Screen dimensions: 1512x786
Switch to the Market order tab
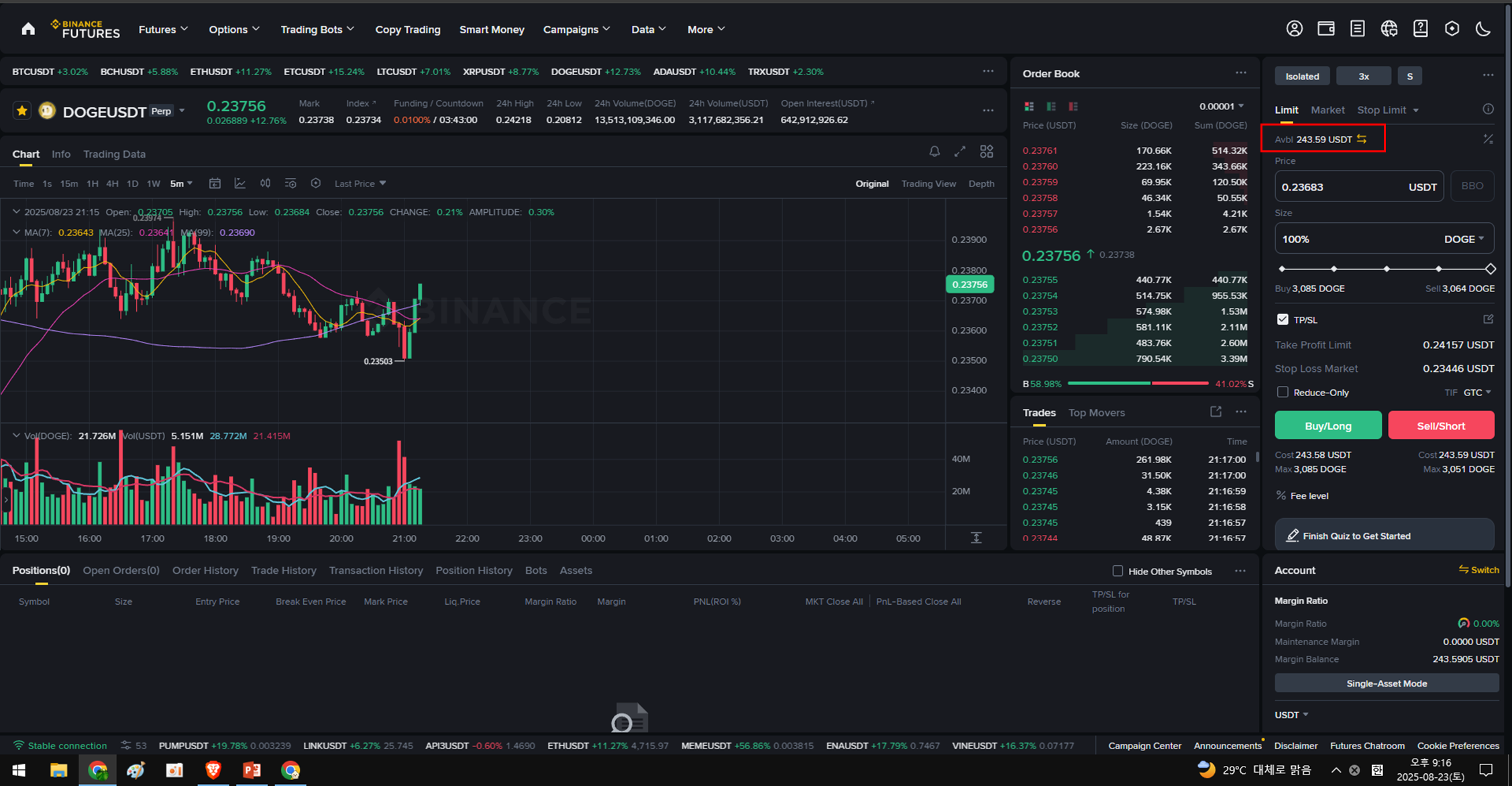click(1327, 110)
